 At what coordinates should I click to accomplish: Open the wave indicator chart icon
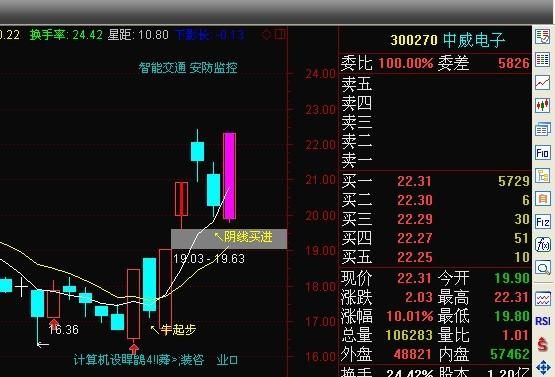[543, 299]
